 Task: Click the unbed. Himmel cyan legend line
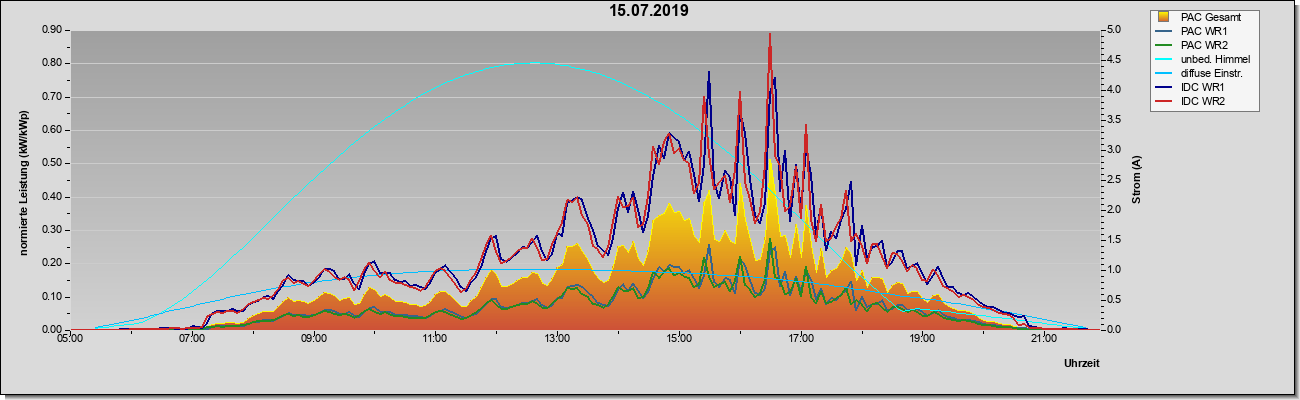tap(1164, 59)
